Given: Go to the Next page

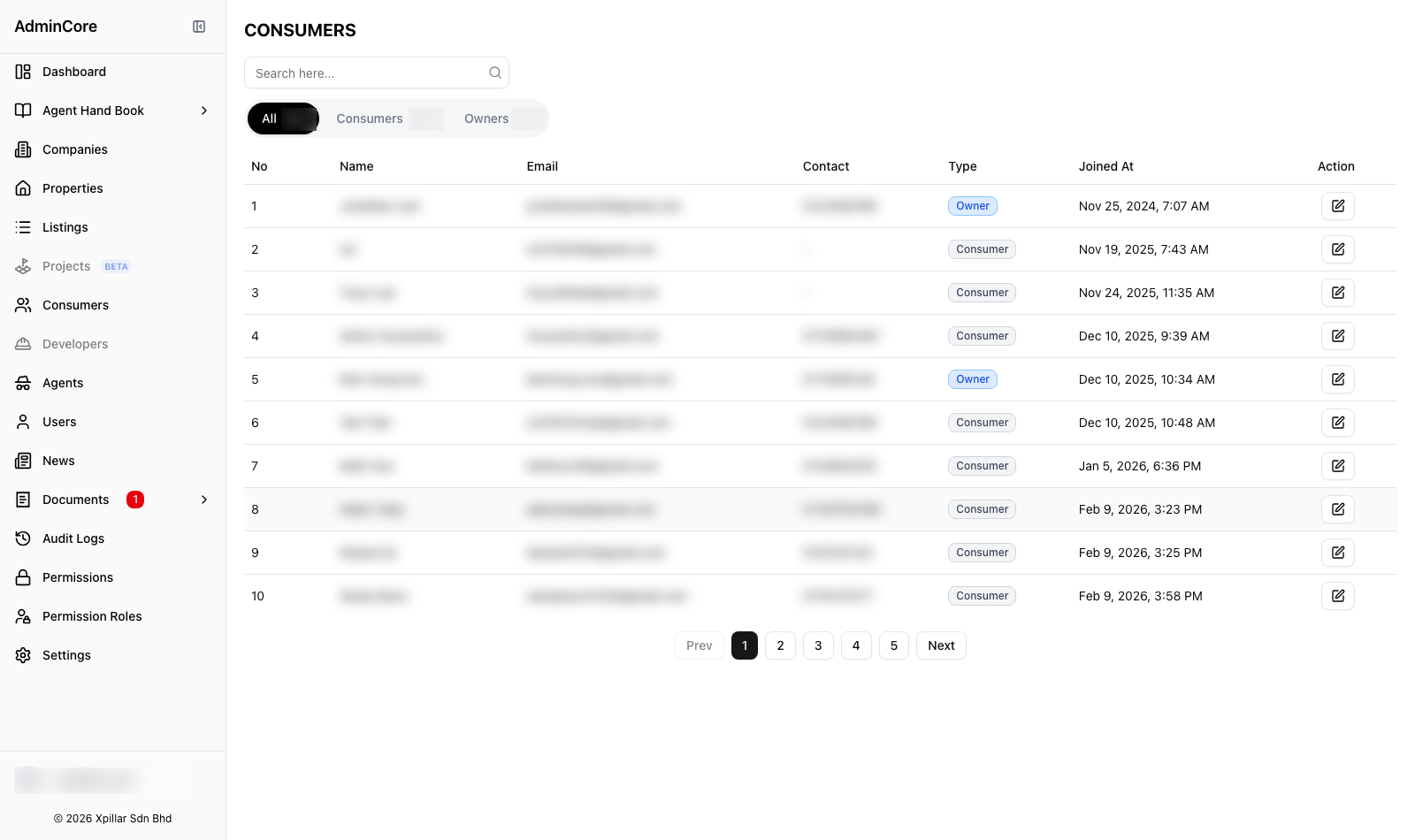Looking at the screenshot, I should coord(941,645).
